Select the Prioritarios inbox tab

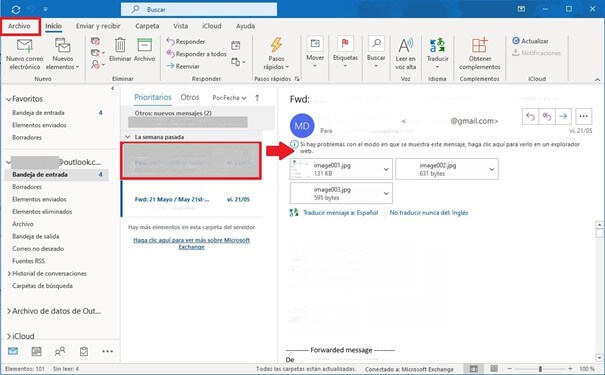(153, 98)
